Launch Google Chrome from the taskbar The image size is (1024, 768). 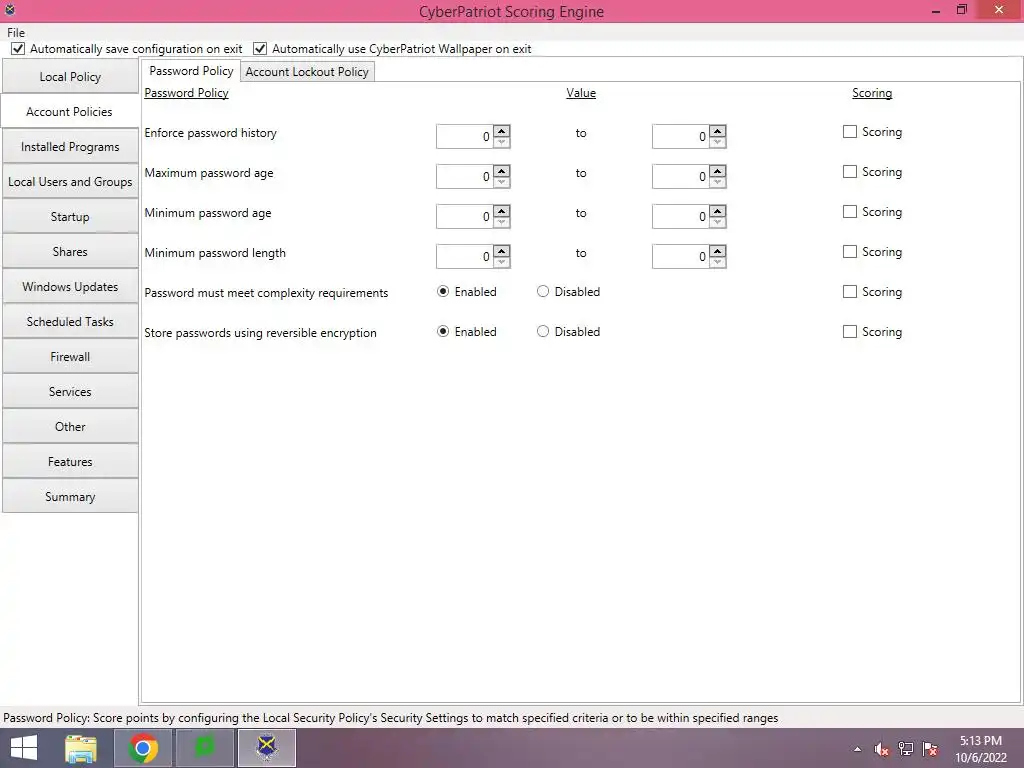pyautogui.click(x=143, y=748)
